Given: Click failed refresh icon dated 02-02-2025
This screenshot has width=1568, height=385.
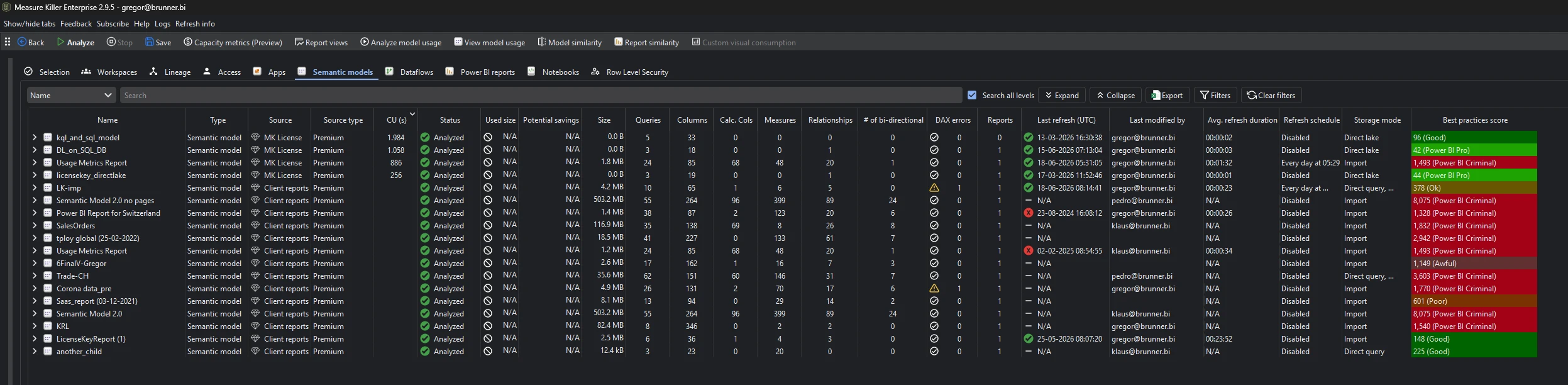Looking at the screenshot, I should pos(1029,250).
